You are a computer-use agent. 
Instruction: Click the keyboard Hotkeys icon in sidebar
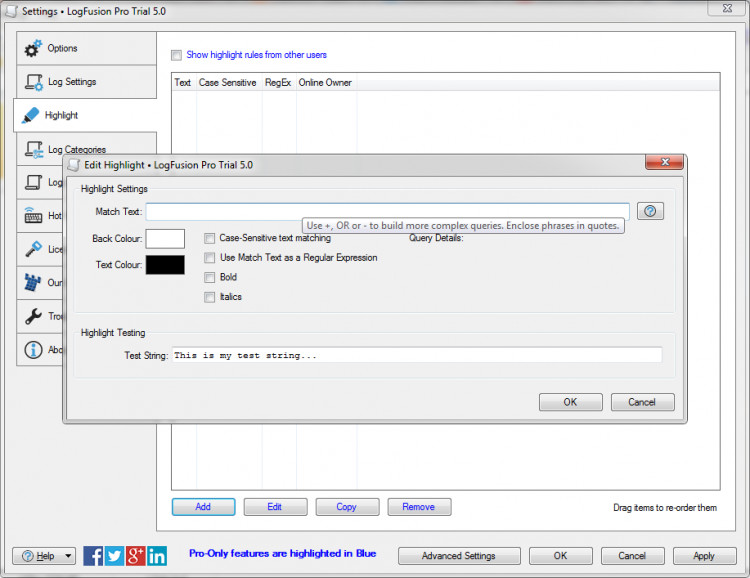[33, 216]
